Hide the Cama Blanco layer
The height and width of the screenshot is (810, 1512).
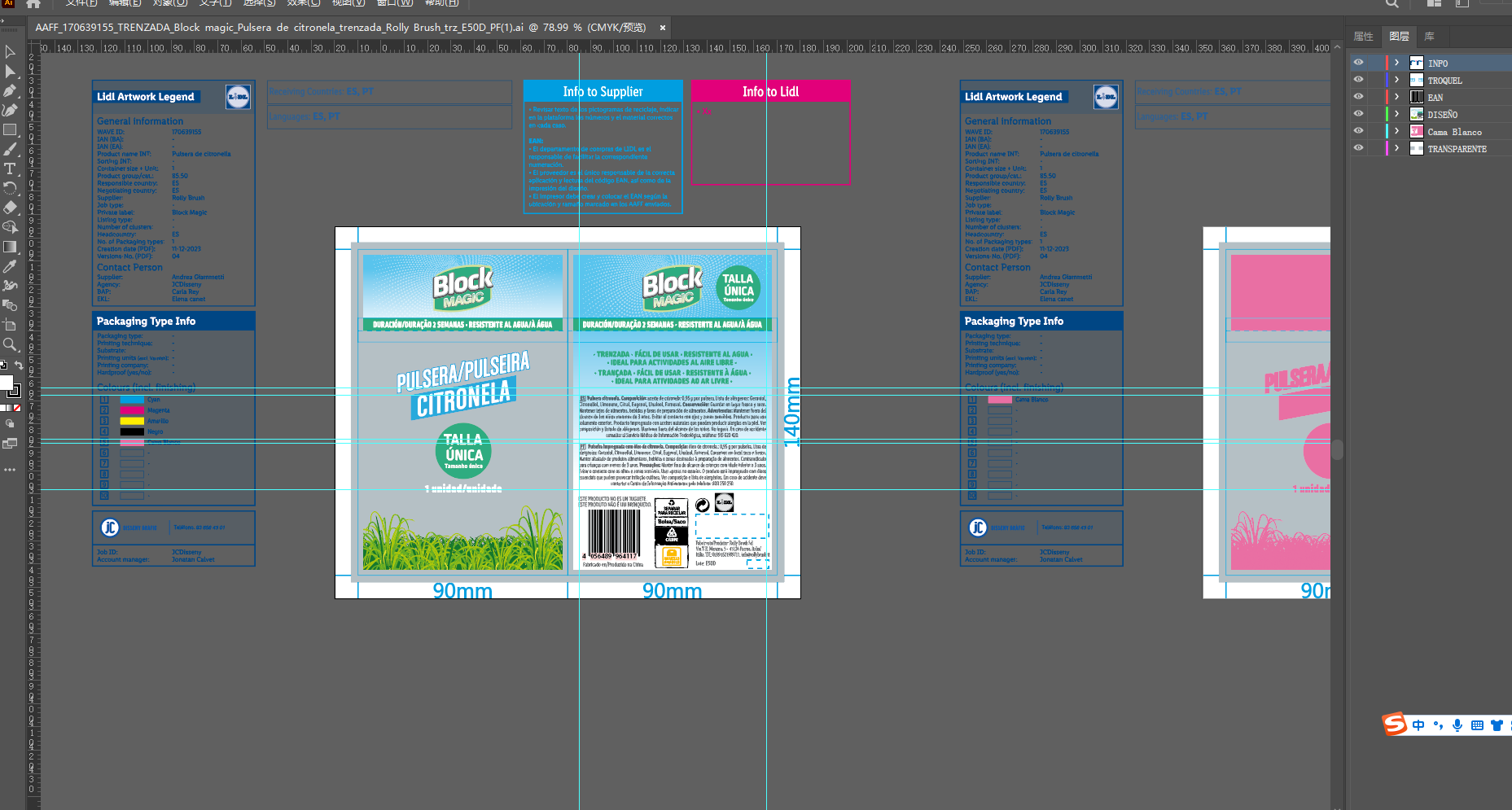[x=1358, y=131]
